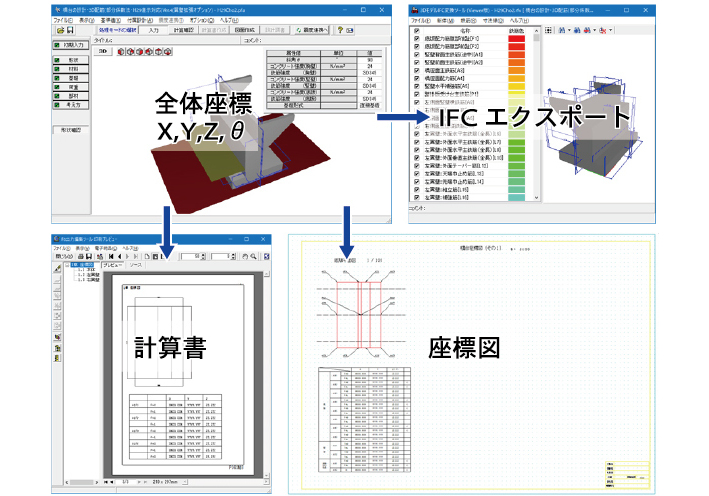Open オプション menu in main design window
Image resolution: width=709 pixels, height=496 pixels.
tap(202, 20)
